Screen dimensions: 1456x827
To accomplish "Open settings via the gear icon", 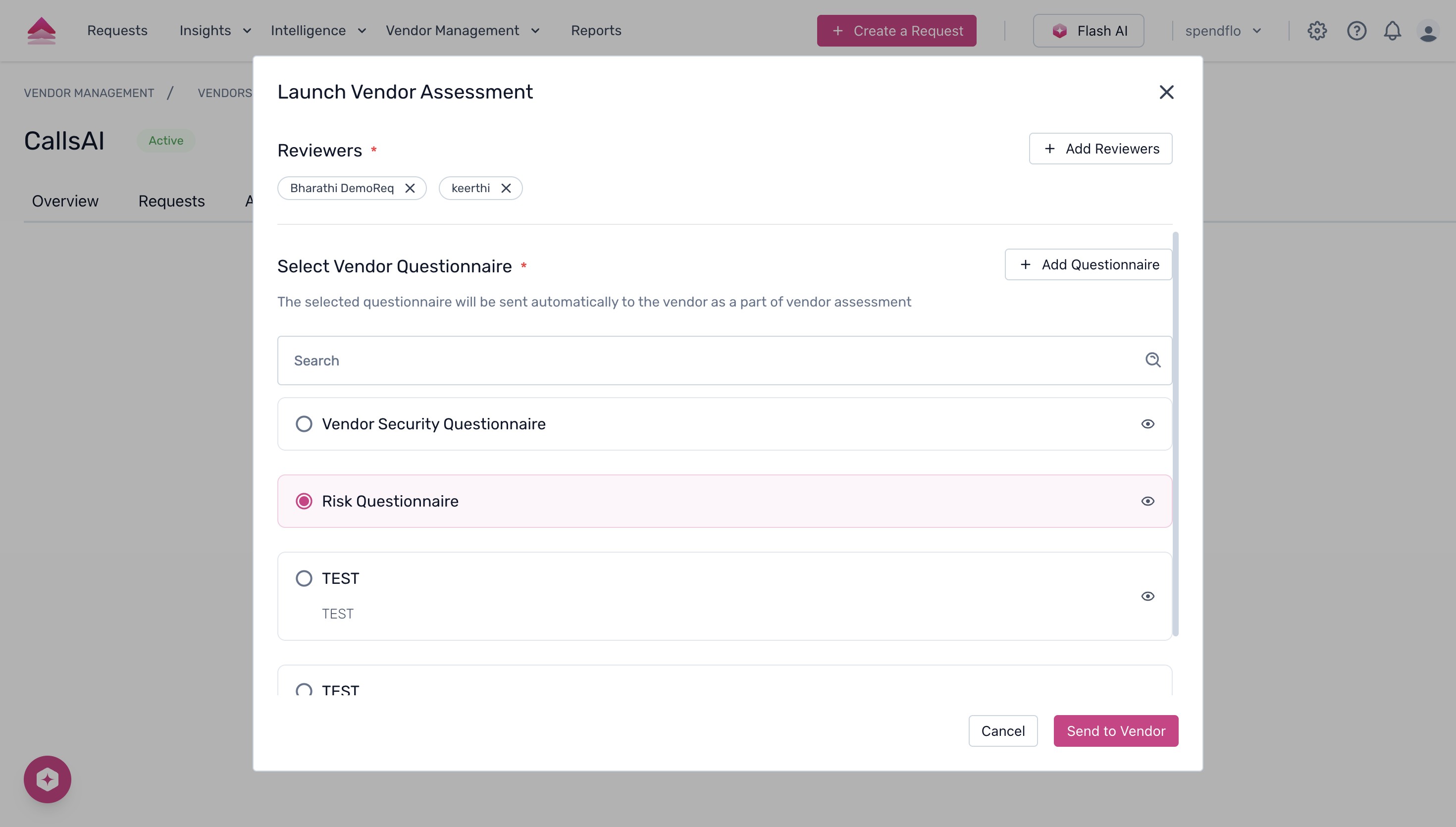I will coord(1317,31).
